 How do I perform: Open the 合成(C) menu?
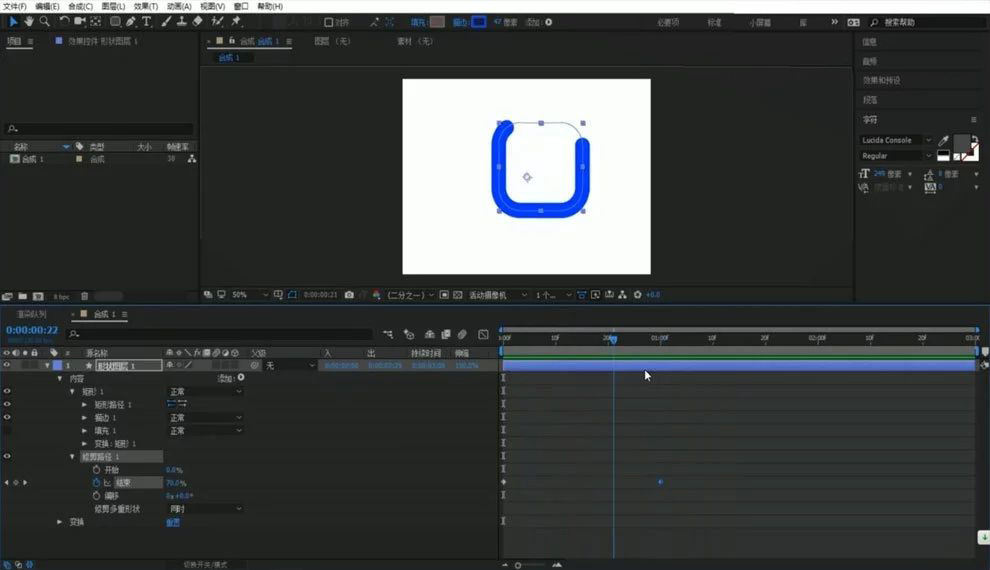tap(80, 6)
